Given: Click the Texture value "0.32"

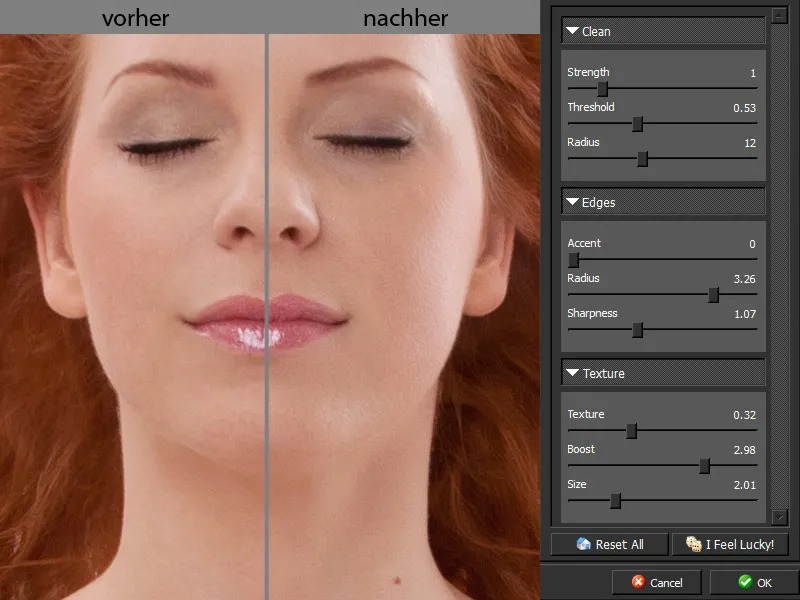Looking at the screenshot, I should pos(744,415).
